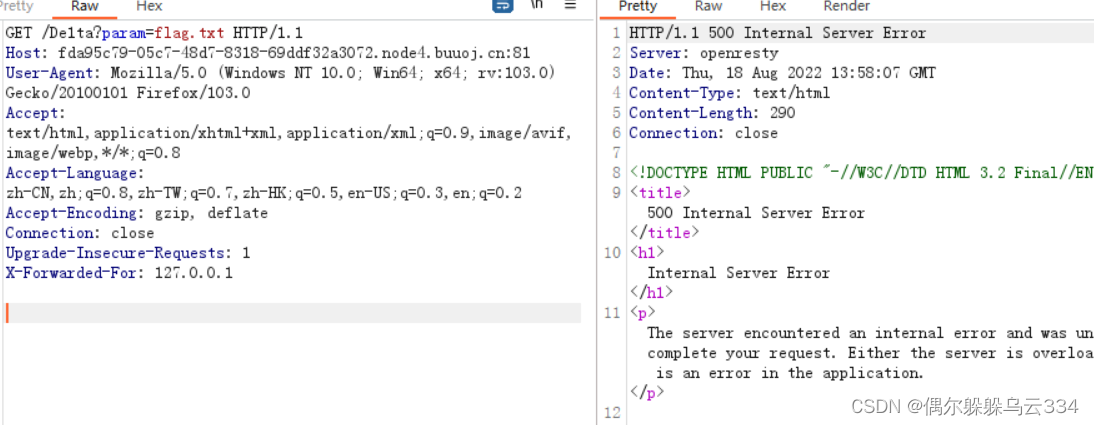Click the Content-Type: text/html response header
Screen dimensions: 1094x425
click(729, 93)
